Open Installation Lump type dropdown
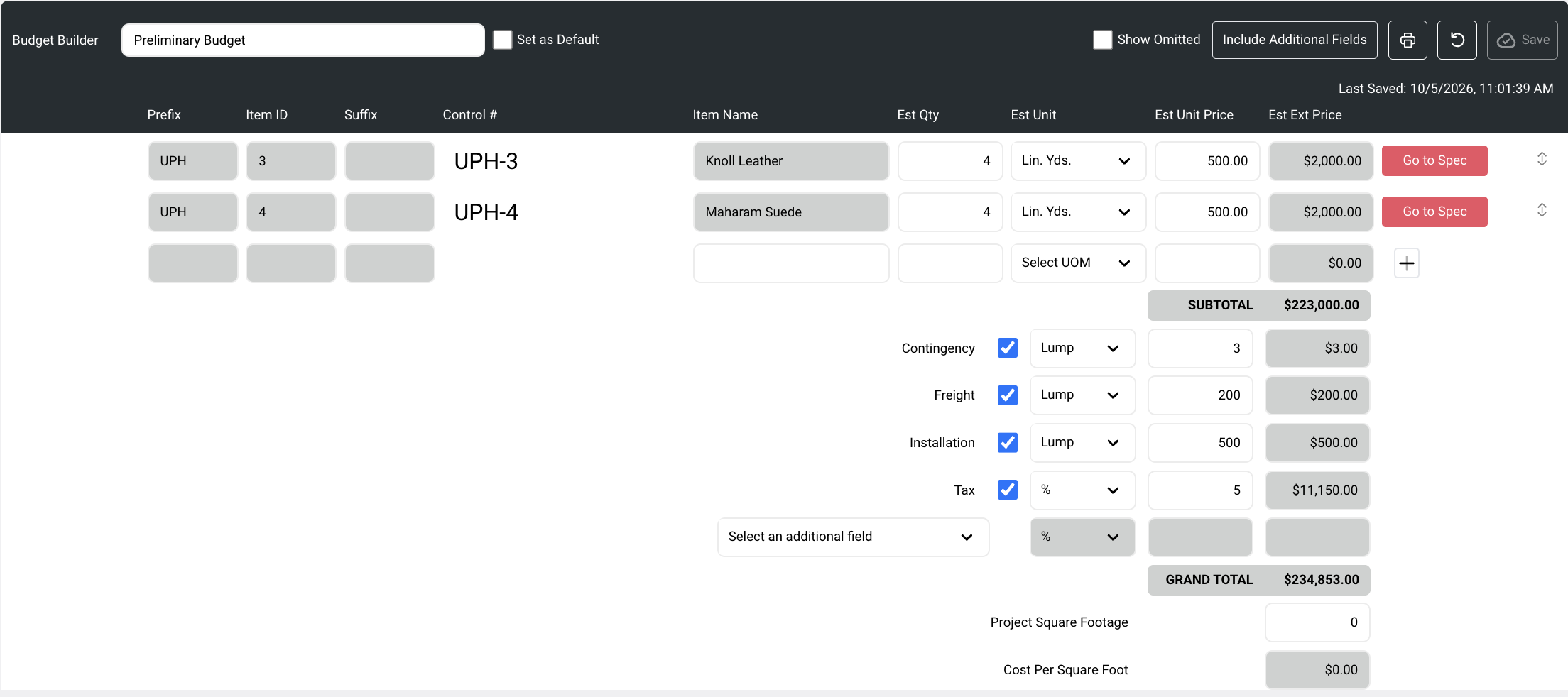Image resolution: width=1568 pixels, height=697 pixels. [x=1082, y=443]
